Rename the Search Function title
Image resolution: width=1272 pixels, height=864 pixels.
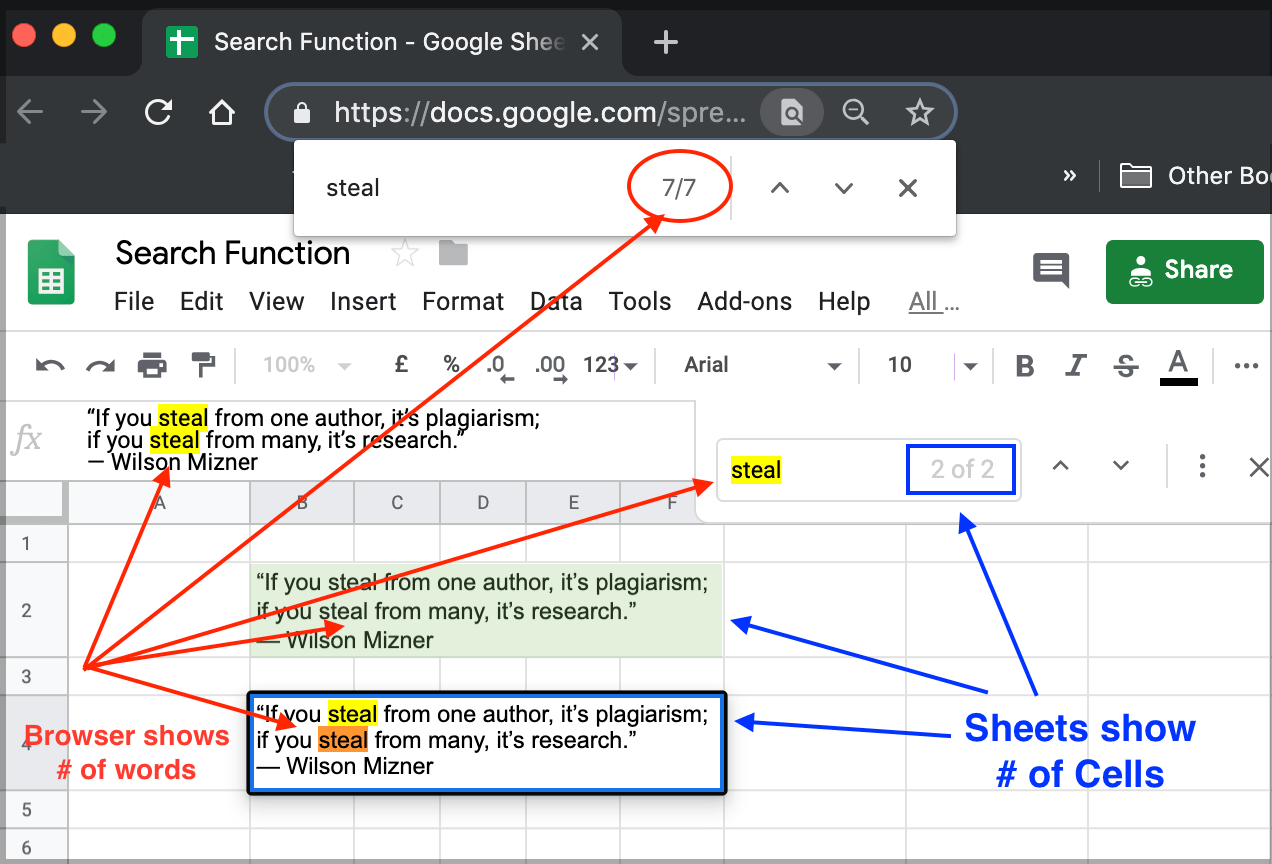click(233, 253)
